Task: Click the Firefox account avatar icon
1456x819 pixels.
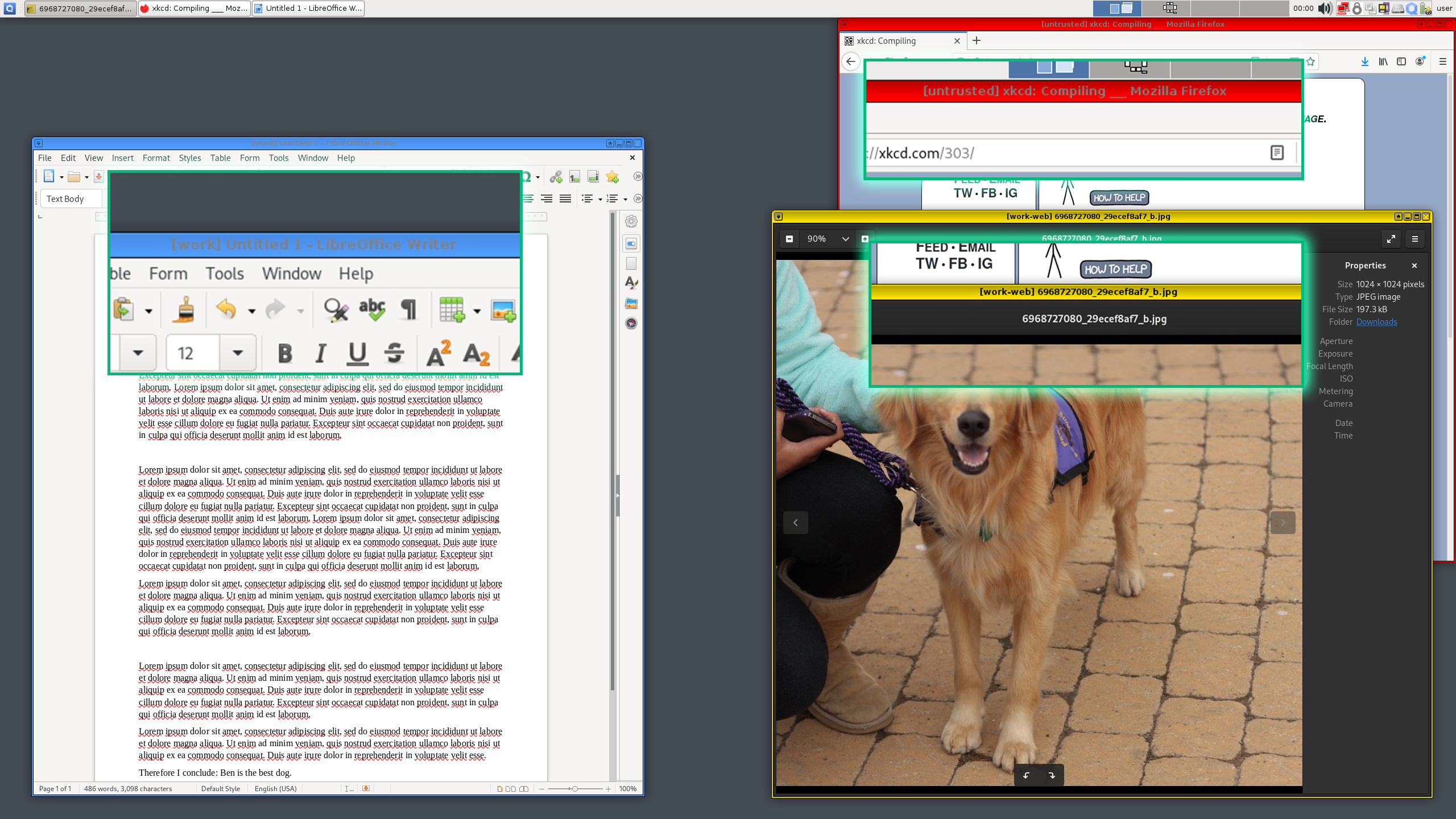Action: (x=1420, y=61)
